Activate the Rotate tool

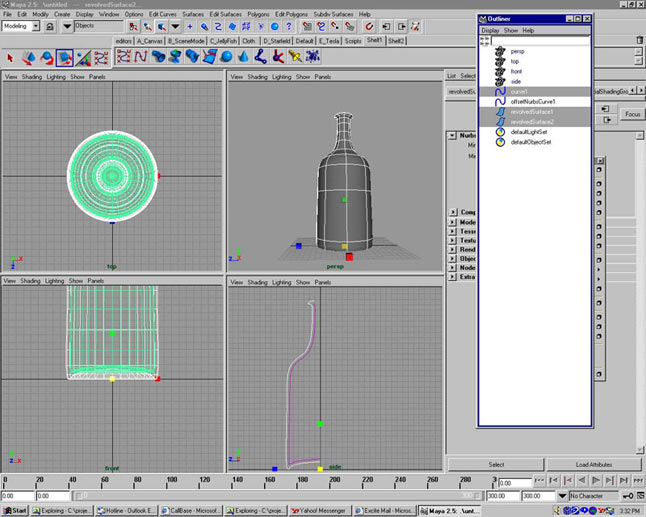tap(47, 58)
